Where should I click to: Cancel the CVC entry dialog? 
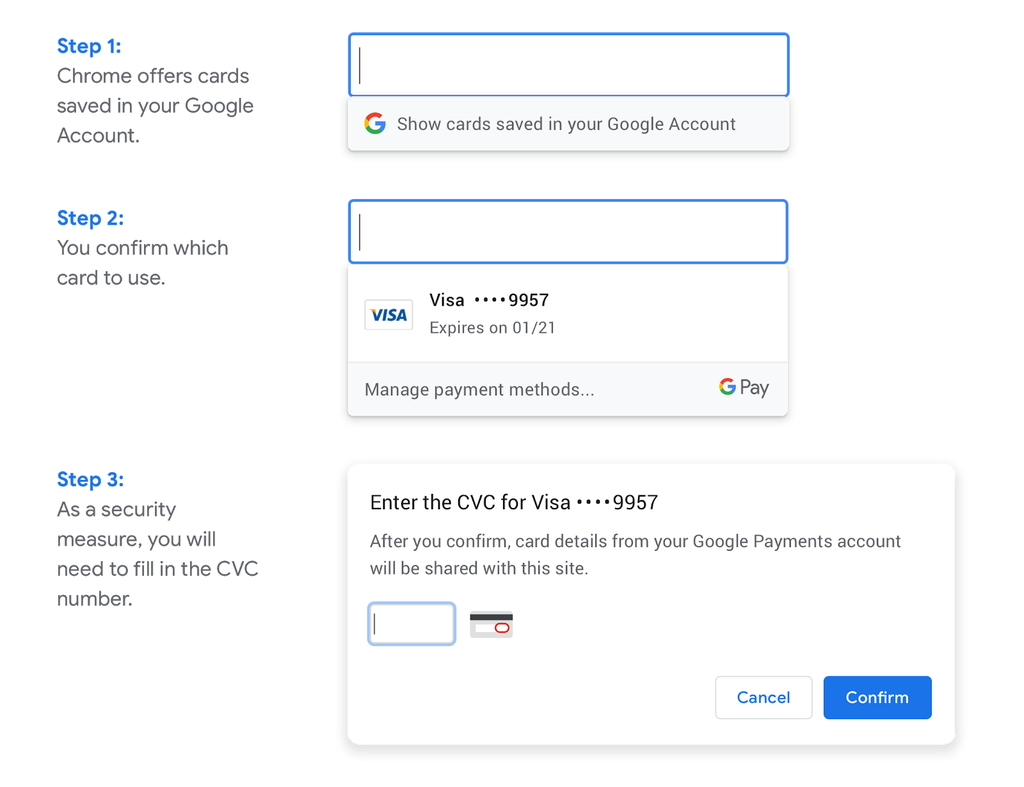(763, 697)
